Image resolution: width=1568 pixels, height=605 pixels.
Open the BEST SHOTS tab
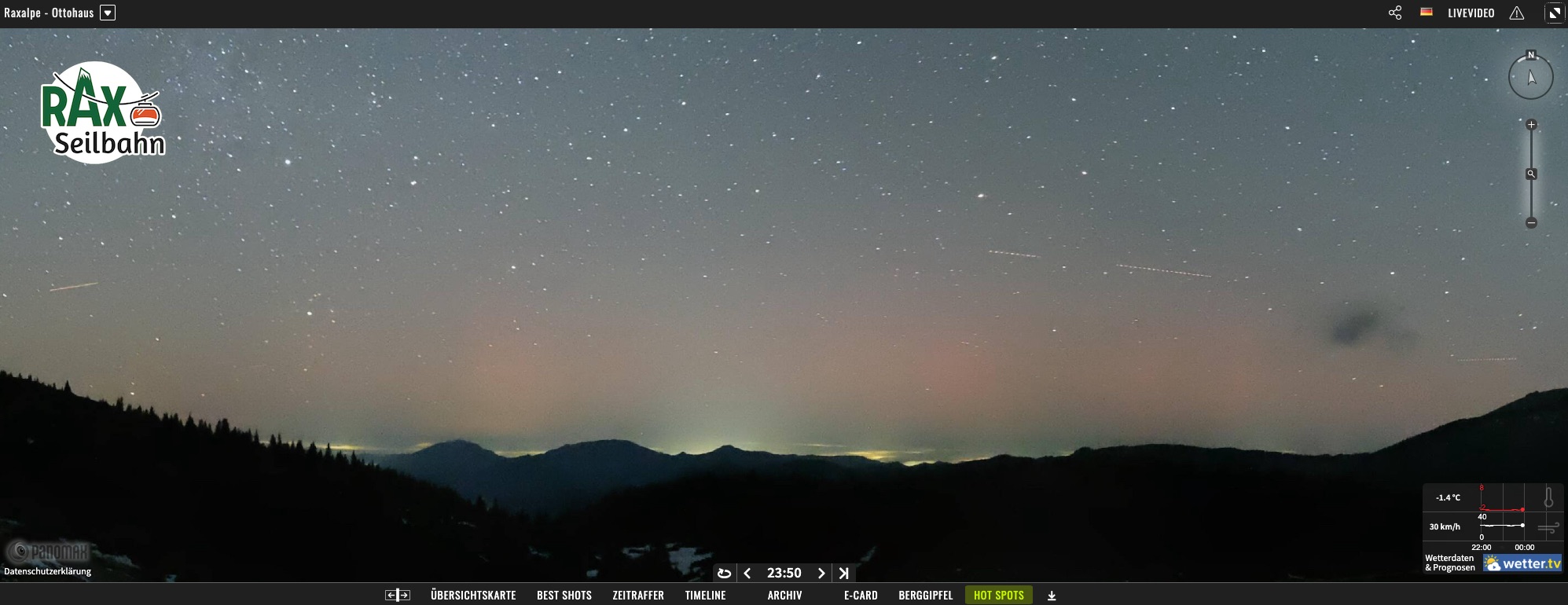(x=564, y=596)
